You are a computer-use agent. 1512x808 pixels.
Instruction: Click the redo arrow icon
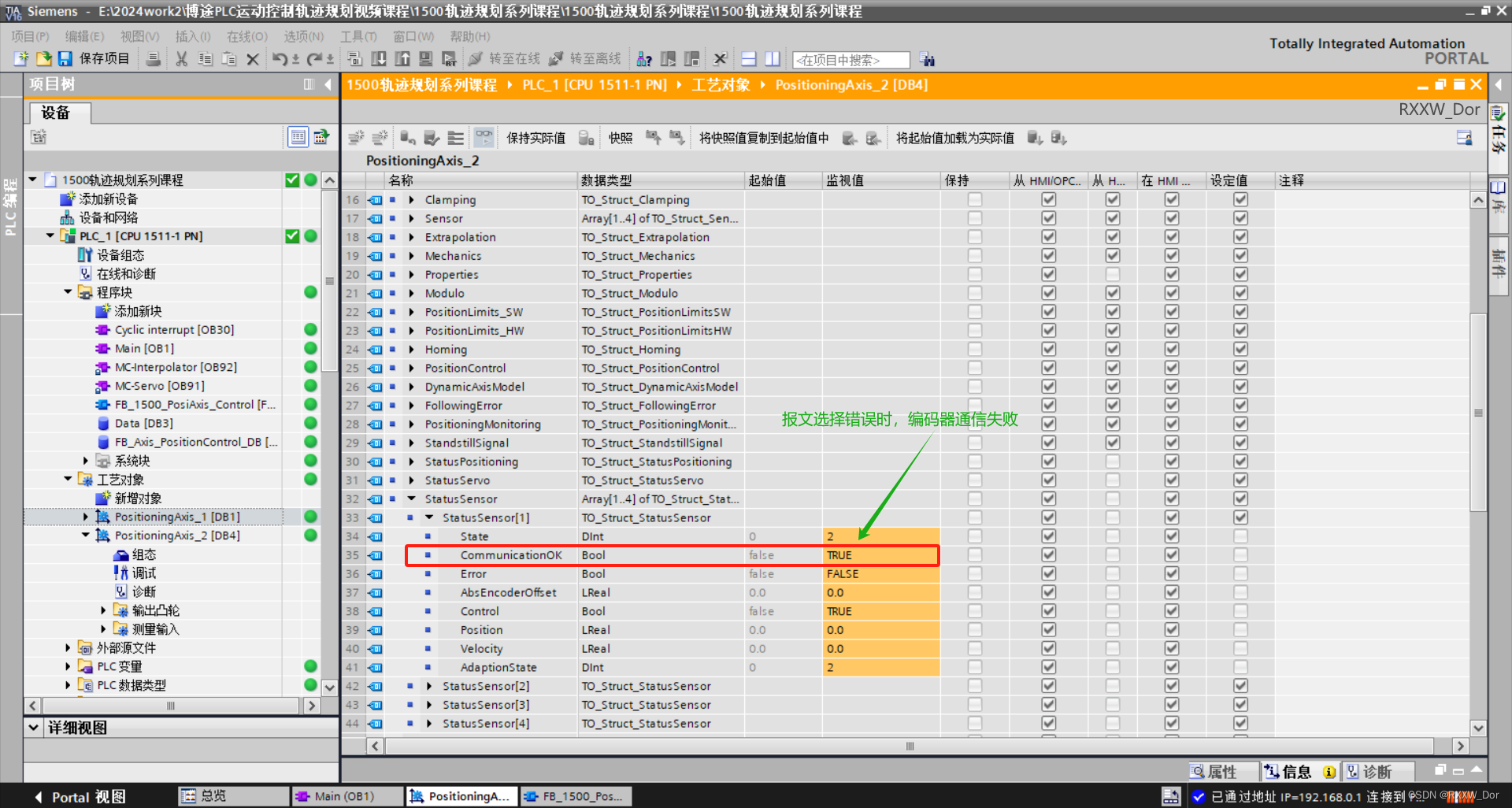(x=315, y=59)
